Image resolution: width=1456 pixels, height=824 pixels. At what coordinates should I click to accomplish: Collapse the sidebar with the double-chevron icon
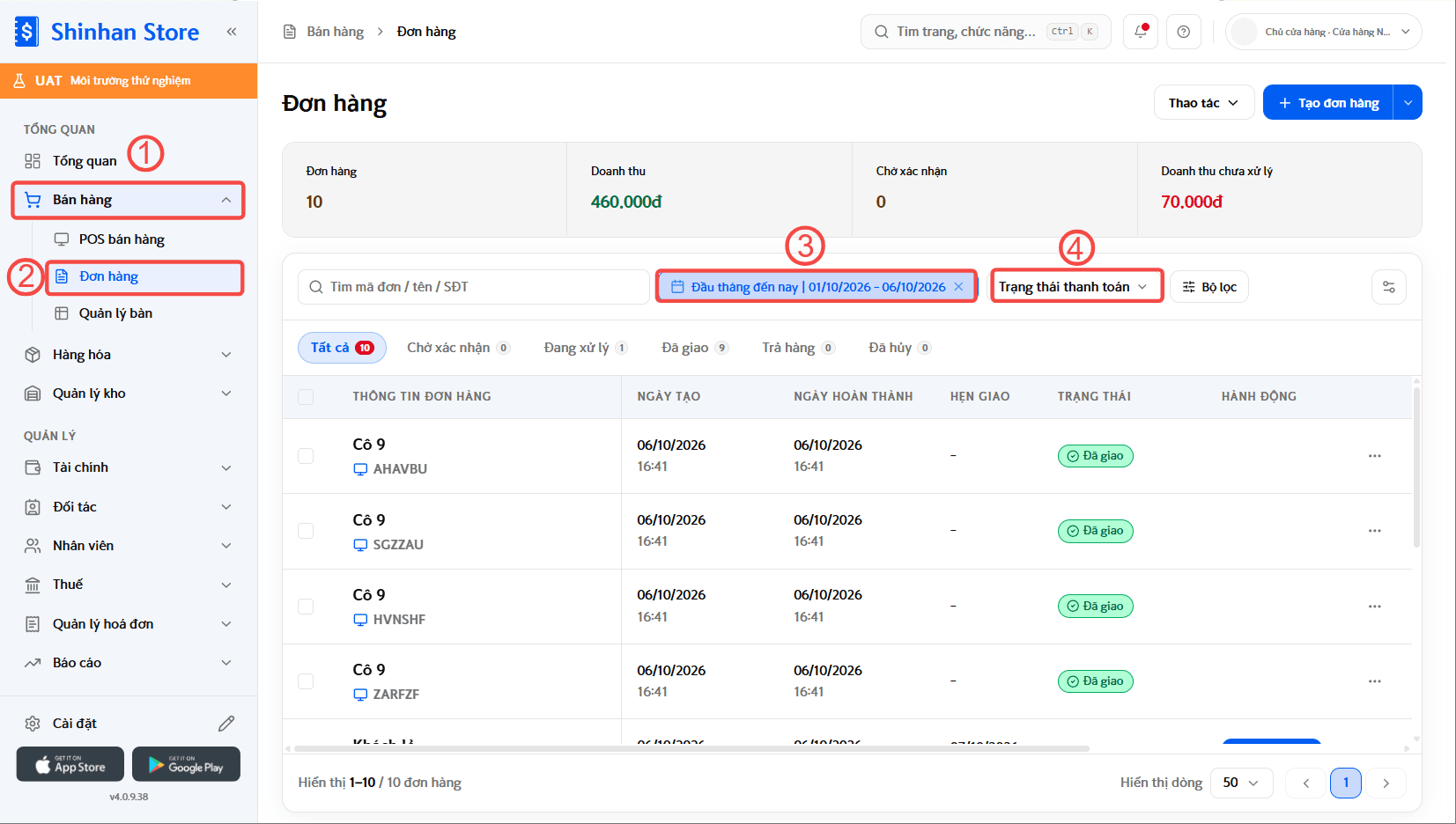pos(232,32)
